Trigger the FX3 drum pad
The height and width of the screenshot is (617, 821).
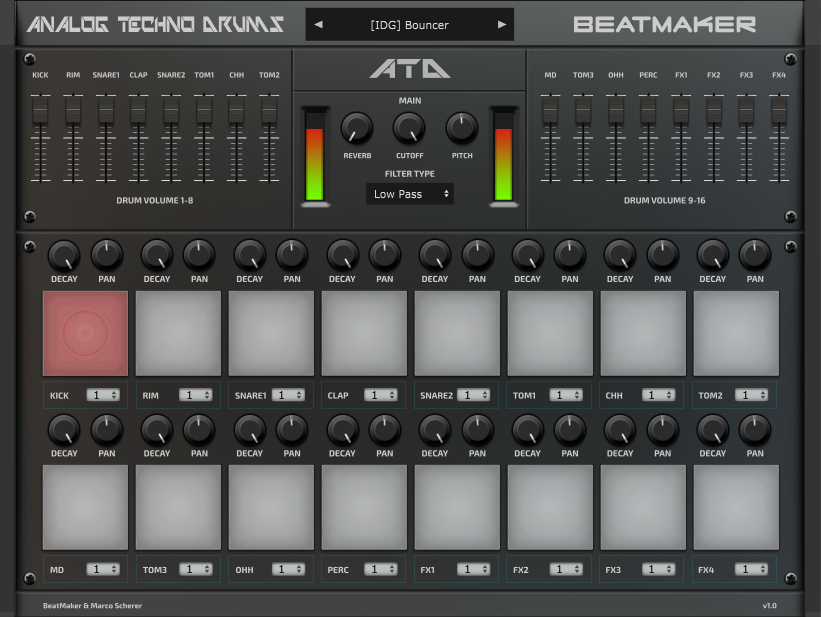coord(643,507)
